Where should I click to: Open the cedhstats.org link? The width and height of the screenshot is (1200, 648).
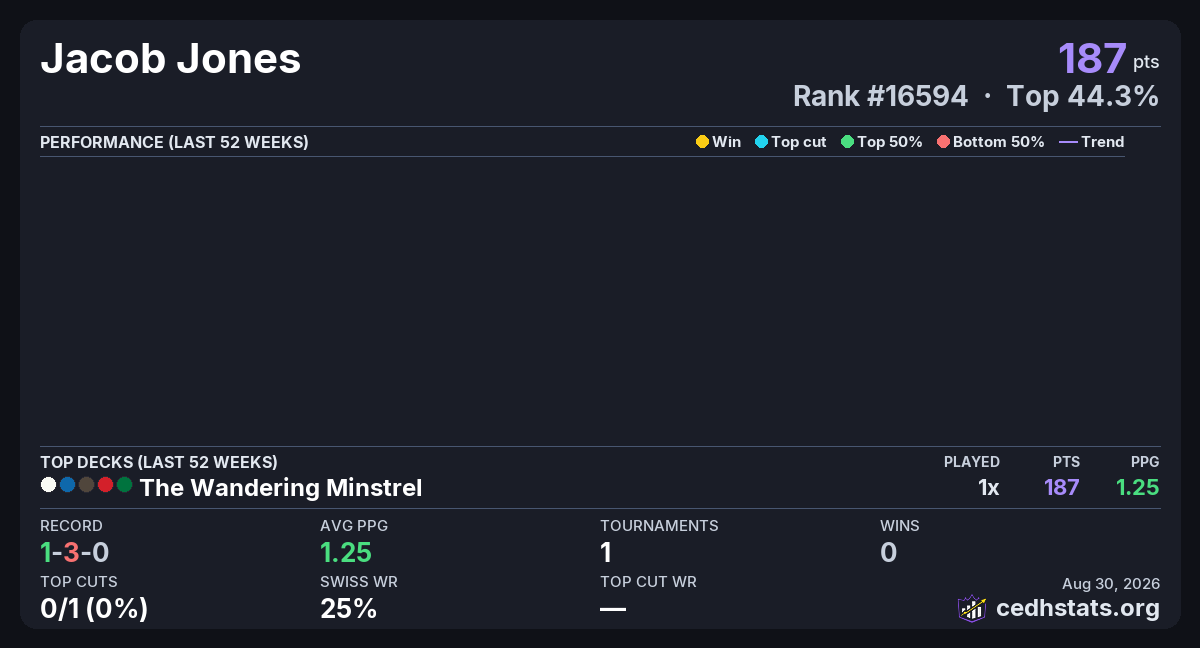pos(1078,608)
